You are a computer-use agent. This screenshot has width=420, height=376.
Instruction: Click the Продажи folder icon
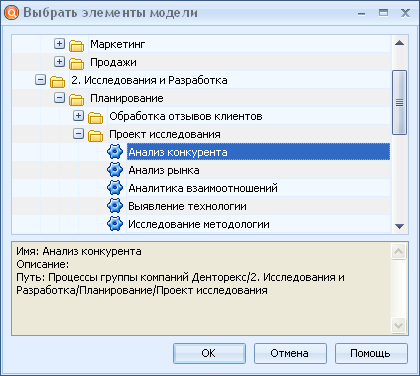(76, 63)
